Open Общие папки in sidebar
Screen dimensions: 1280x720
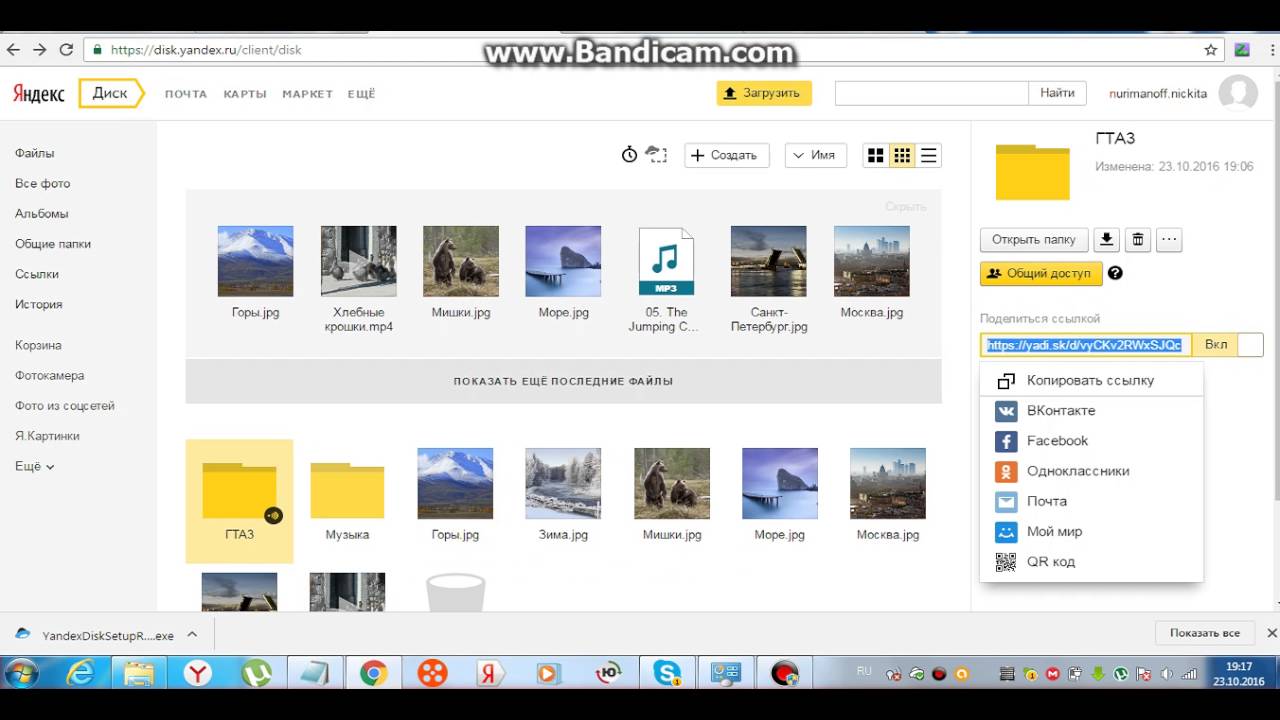pyautogui.click(x=53, y=244)
